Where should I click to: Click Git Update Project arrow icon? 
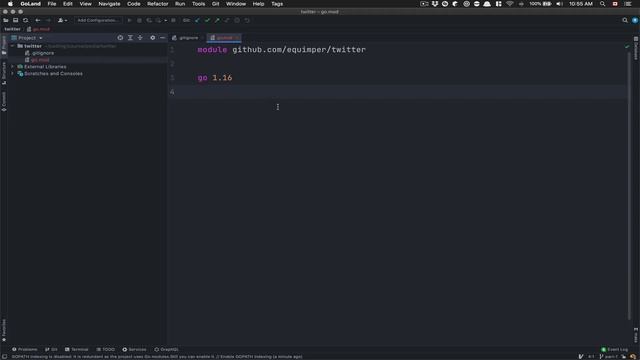coord(198,20)
